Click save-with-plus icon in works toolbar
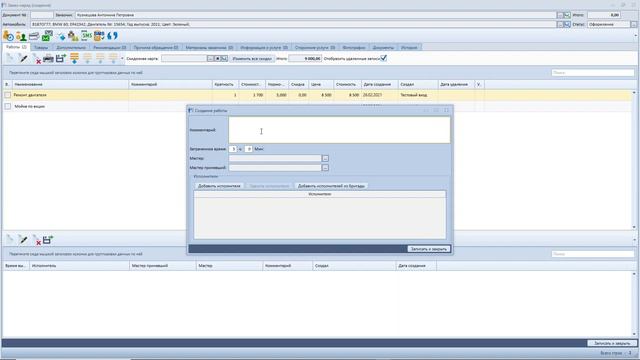This screenshot has height=360, width=640. (x=61, y=59)
